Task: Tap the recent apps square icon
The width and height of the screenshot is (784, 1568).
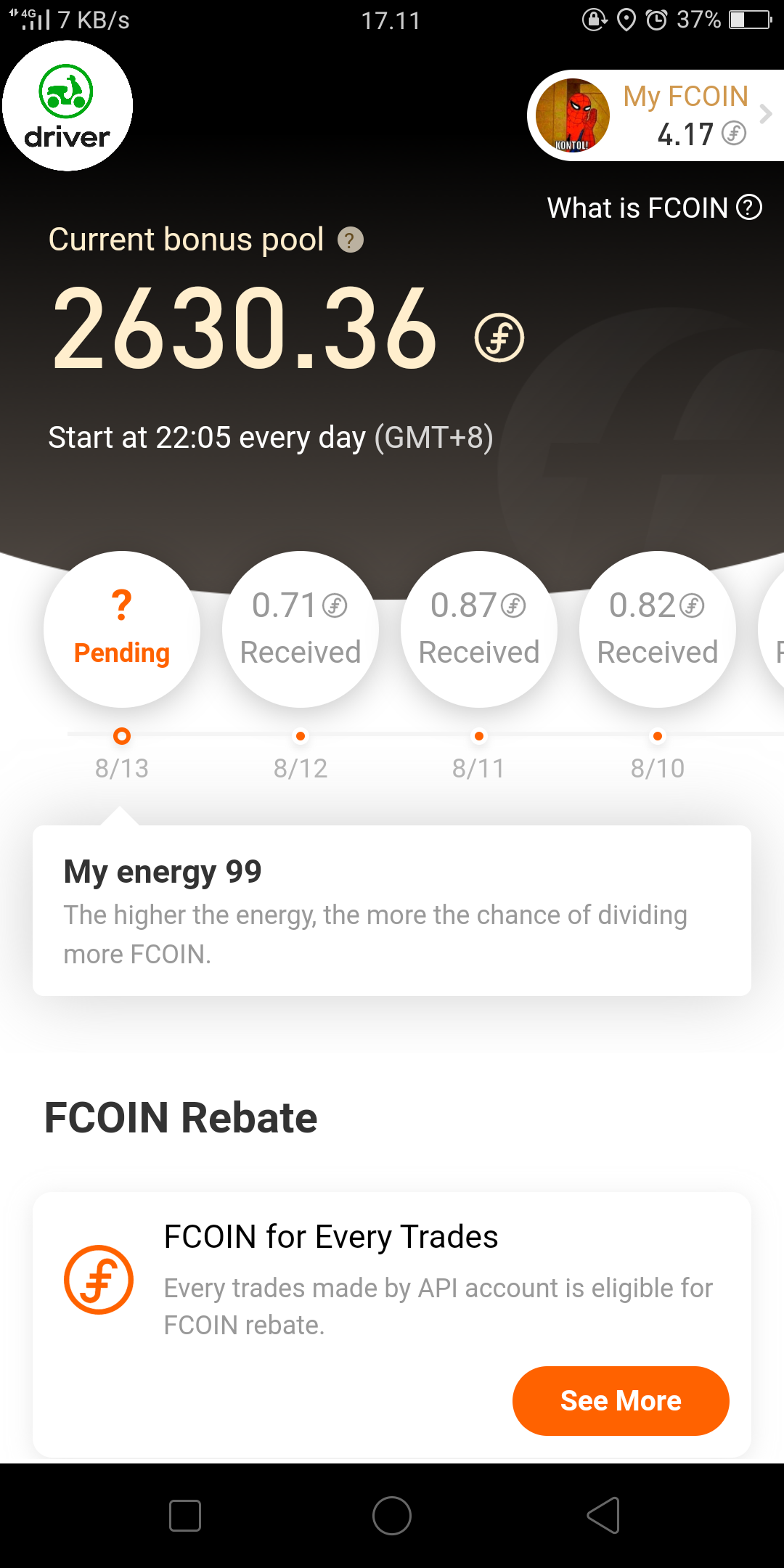Action: coord(185,1516)
